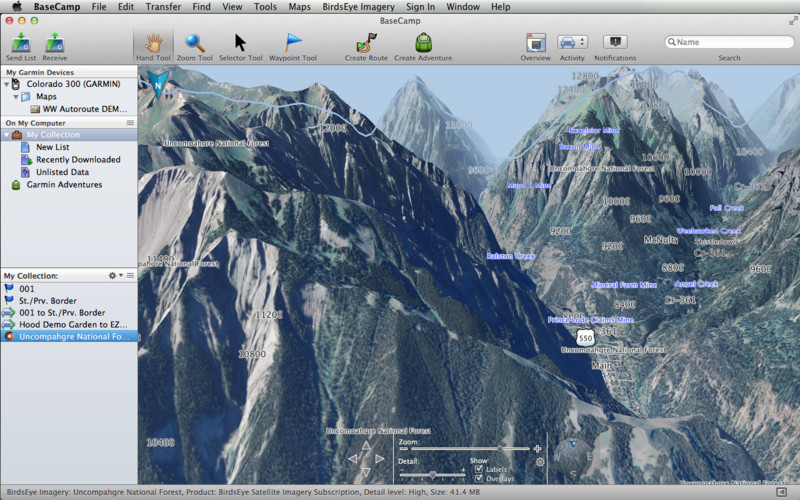Click the Send List toolbar icon
Viewport: 800px width, 500px height.
coord(21,43)
